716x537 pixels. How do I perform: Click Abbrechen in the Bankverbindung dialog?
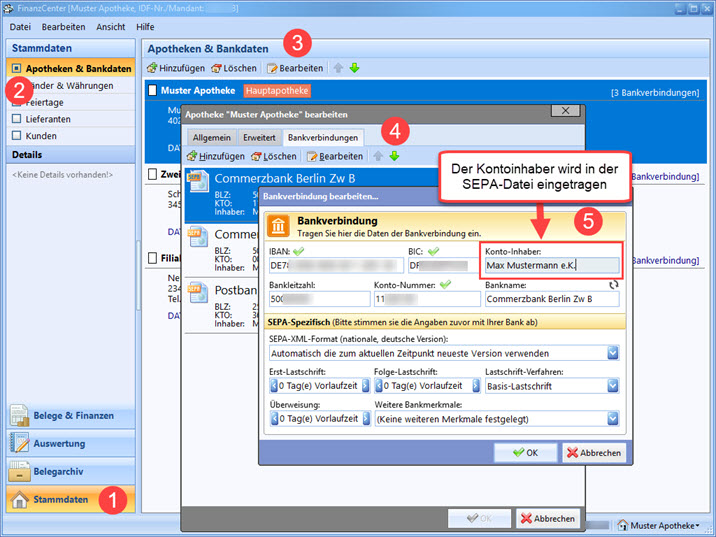(593, 453)
